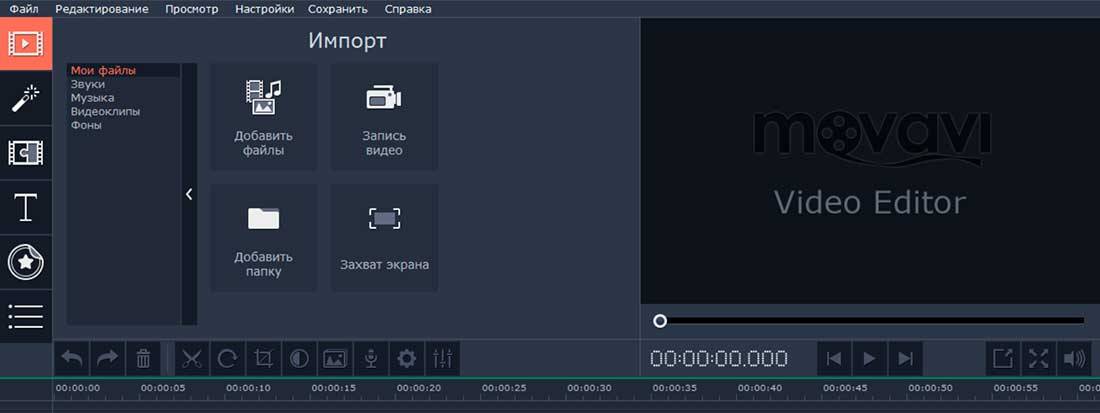The height and width of the screenshot is (413, 1100).
Task: Toggle fullscreen preview mode
Action: click(1039, 358)
